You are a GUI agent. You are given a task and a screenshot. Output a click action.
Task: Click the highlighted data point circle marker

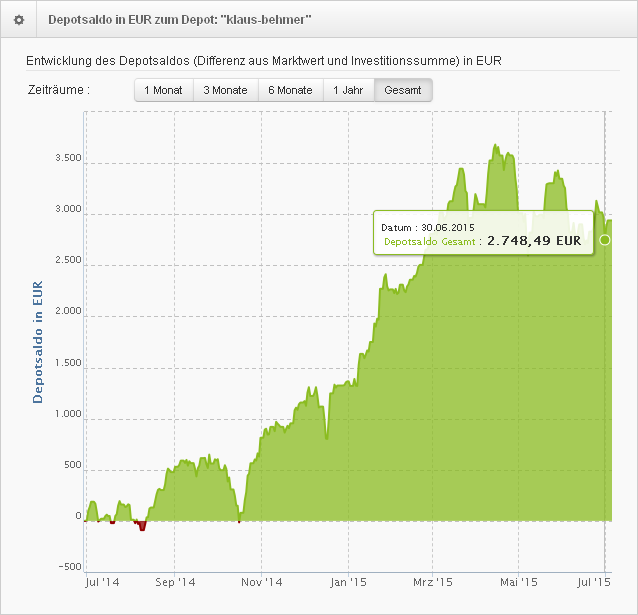604,240
